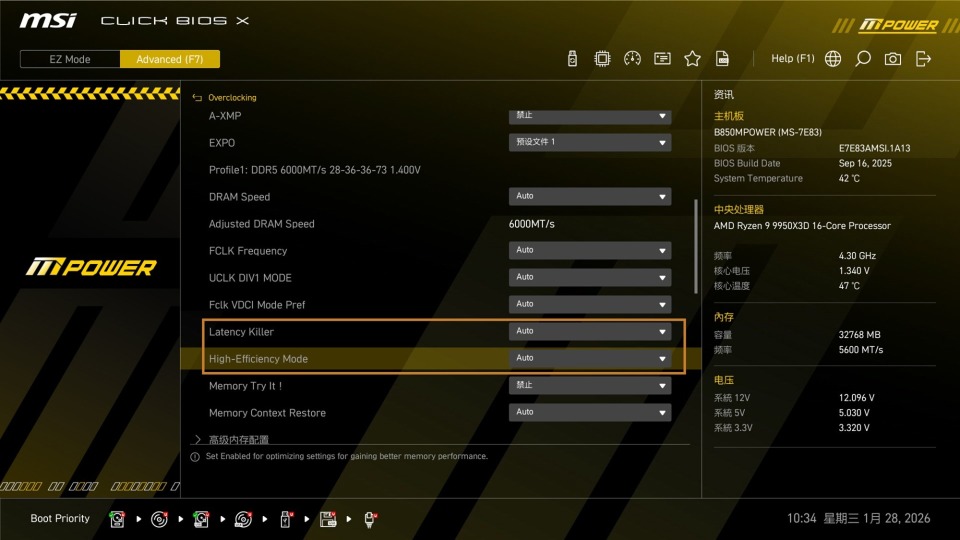Open the EXPO profile dropdown
The height and width of the screenshot is (540, 960).
click(590, 142)
